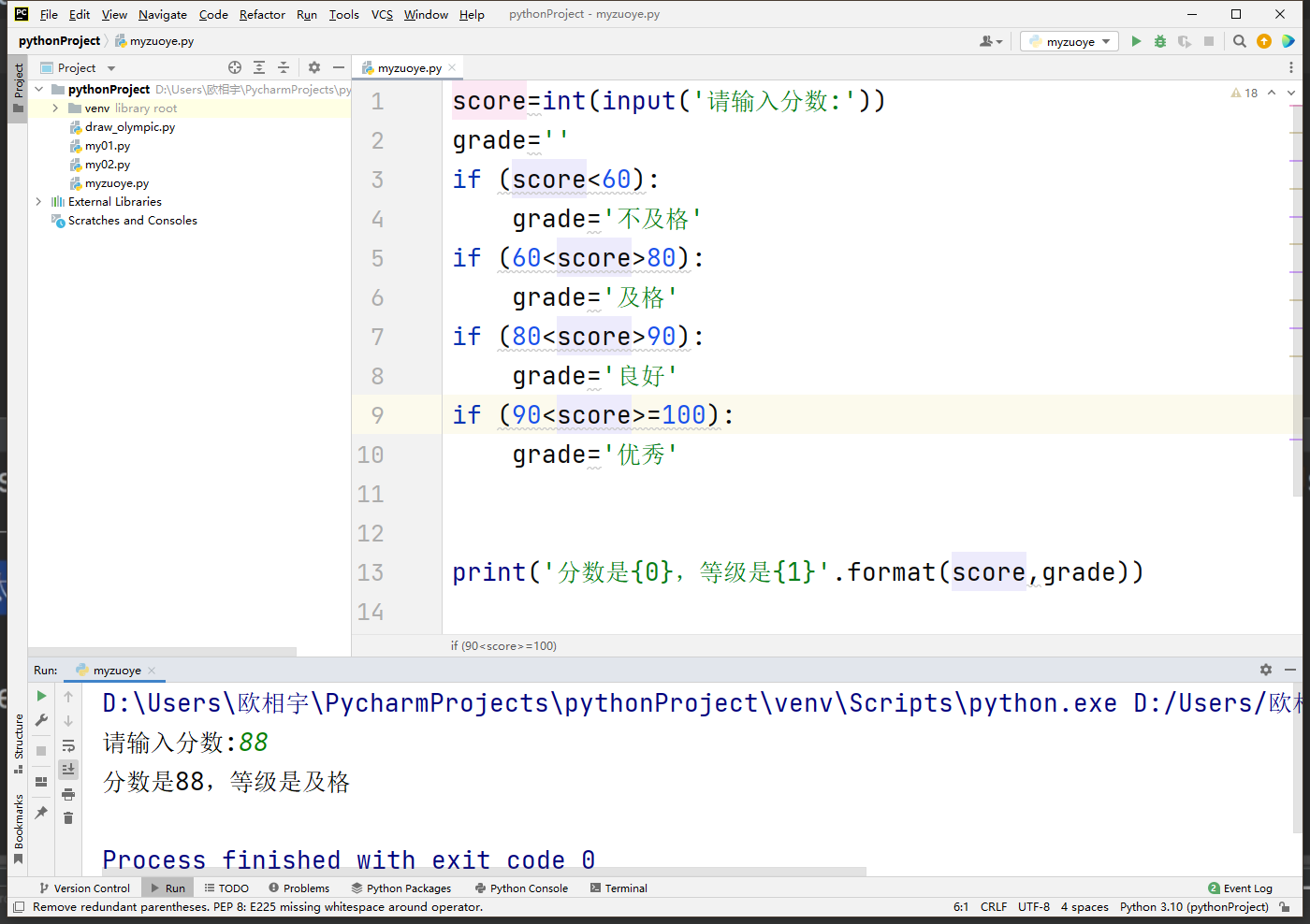Expand External Libraries node

(39, 202)
